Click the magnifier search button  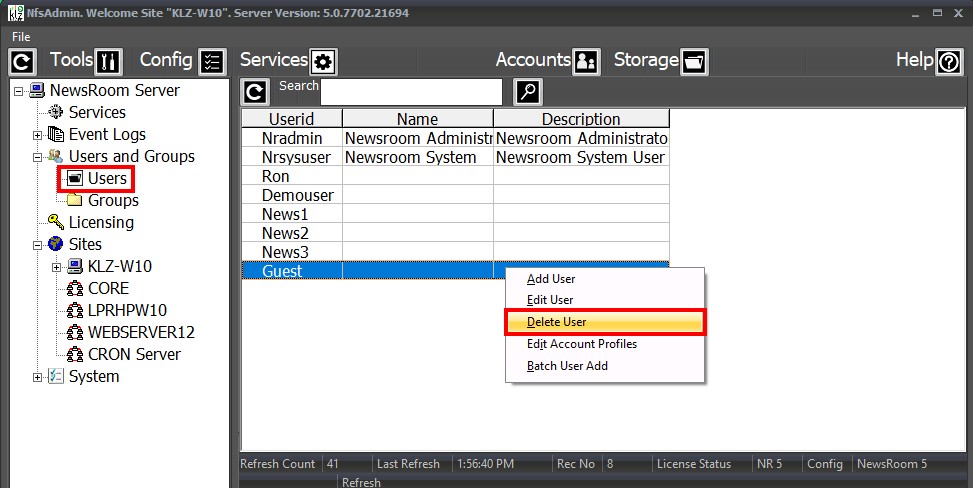pos(528,92)
